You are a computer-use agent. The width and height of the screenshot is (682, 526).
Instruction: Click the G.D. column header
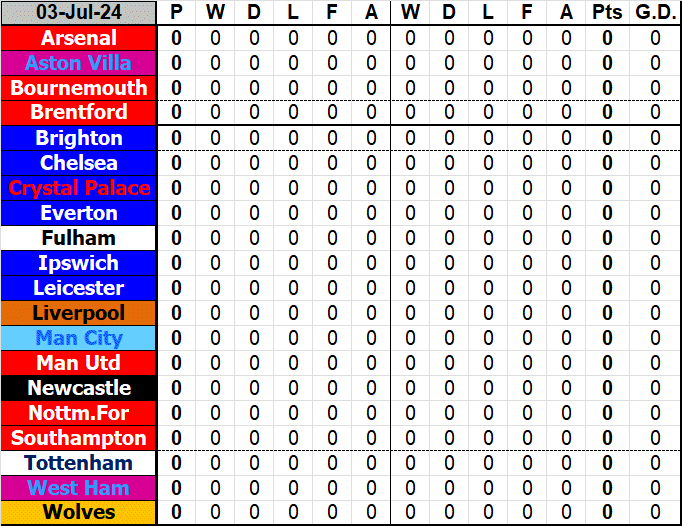655,13
